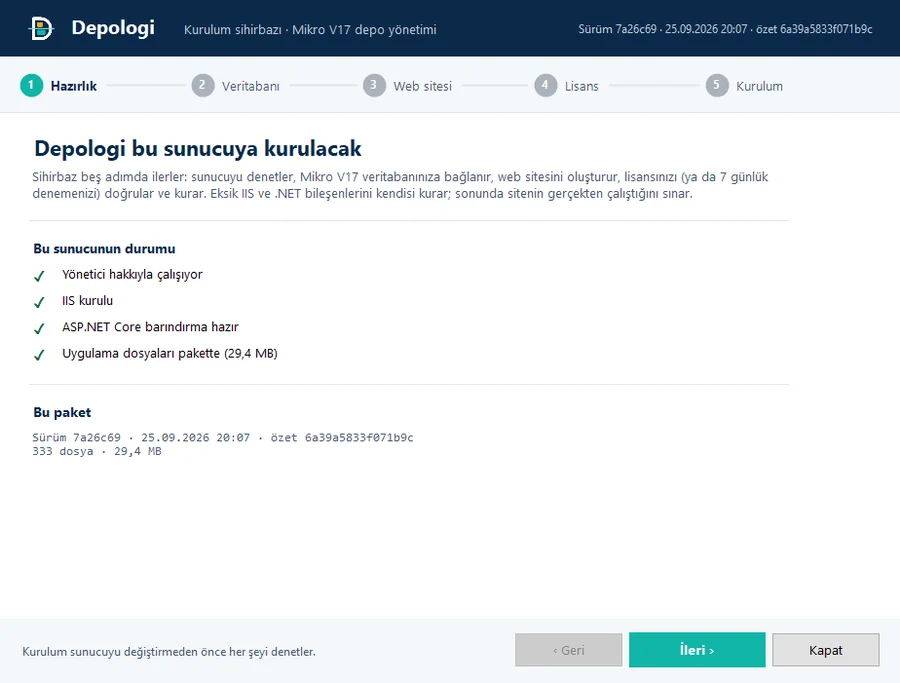Click the Depologi title in header
The height and width of the screenshot is (683, 900).
pyautogui.click(x=113, y=28)
